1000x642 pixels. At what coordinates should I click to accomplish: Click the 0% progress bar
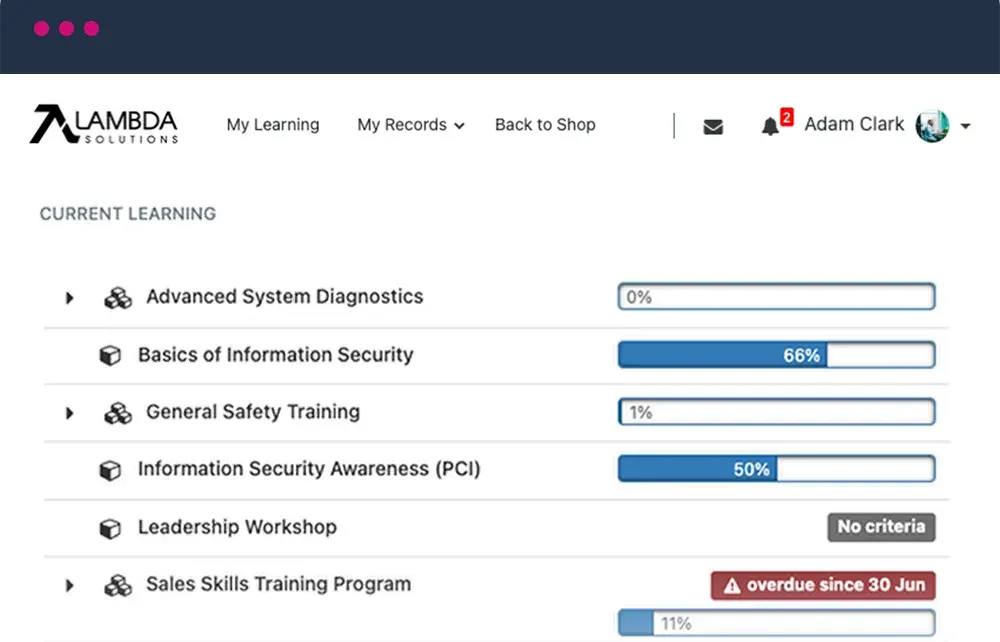click(777, 296)
